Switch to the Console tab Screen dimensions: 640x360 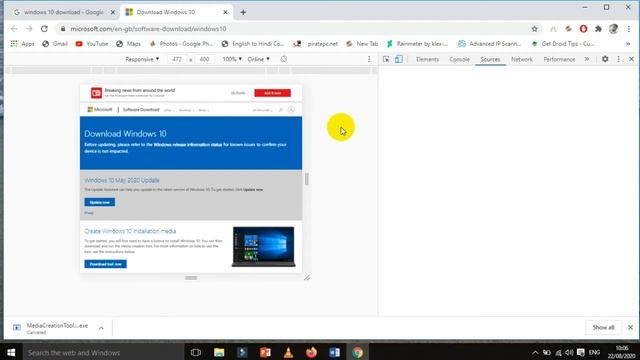coord(459,59)
